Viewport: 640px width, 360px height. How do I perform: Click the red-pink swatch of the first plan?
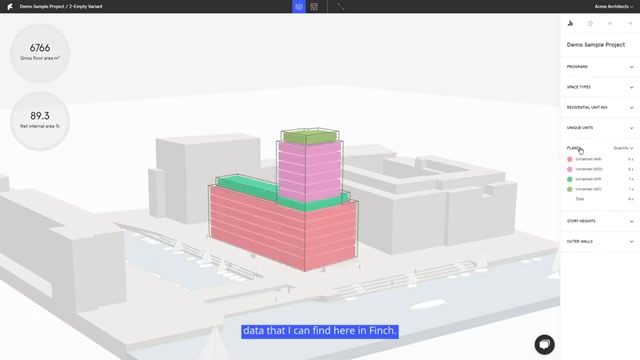[570, 159]
